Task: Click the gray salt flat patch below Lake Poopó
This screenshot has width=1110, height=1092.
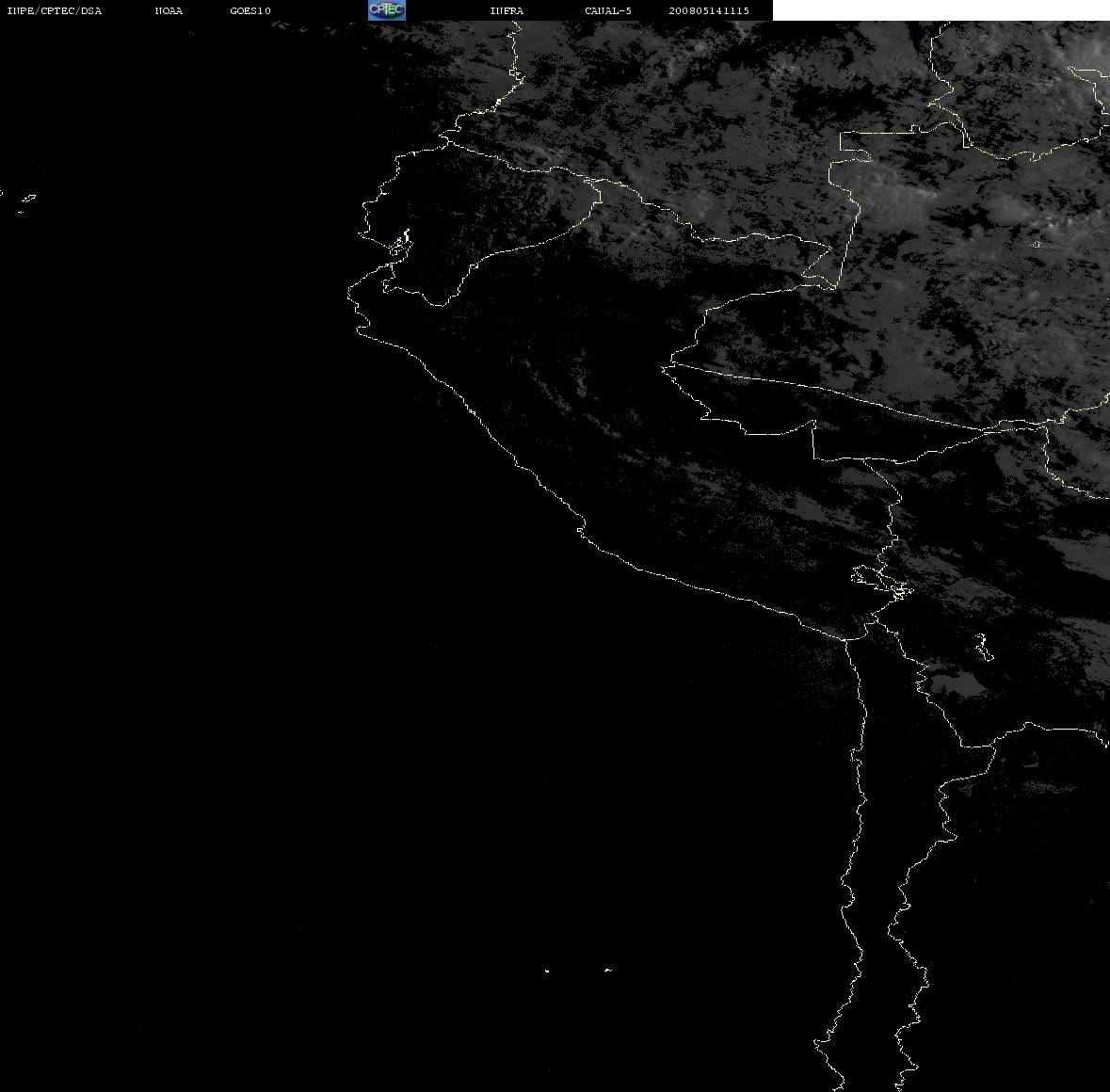Action: 957,685
